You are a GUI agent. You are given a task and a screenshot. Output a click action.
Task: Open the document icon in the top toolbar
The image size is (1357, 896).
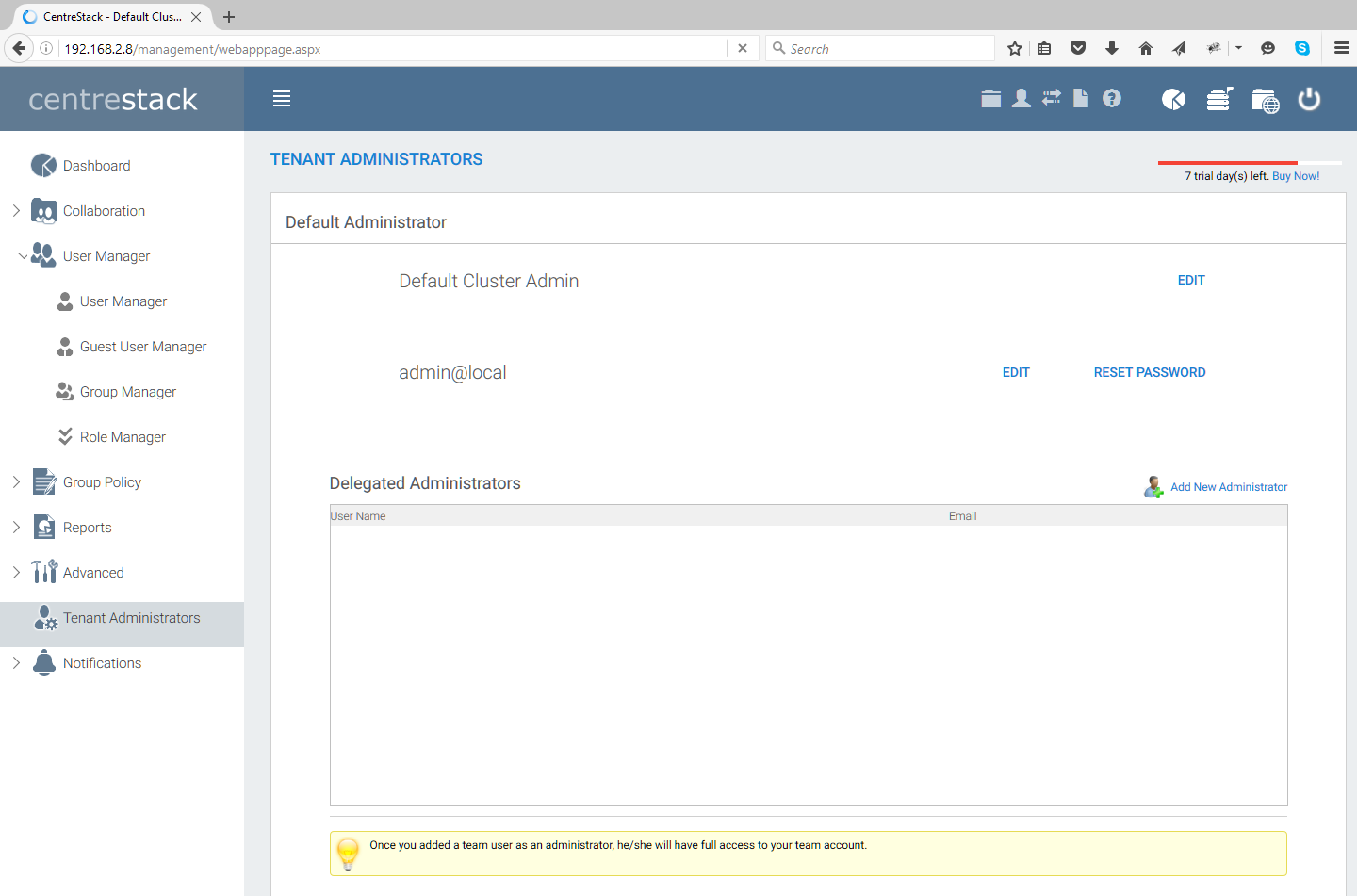click(1081, 98)
